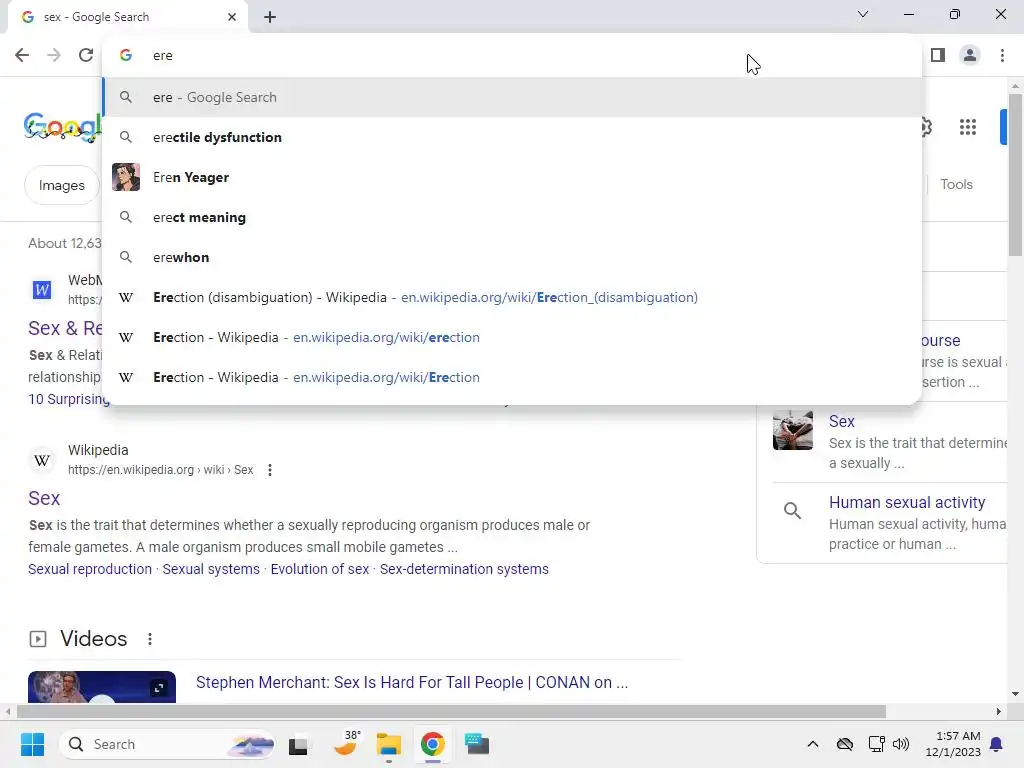The image size is (1024, 768).
Task: Open the weather widget showing 38°
Action: [346, 743]
